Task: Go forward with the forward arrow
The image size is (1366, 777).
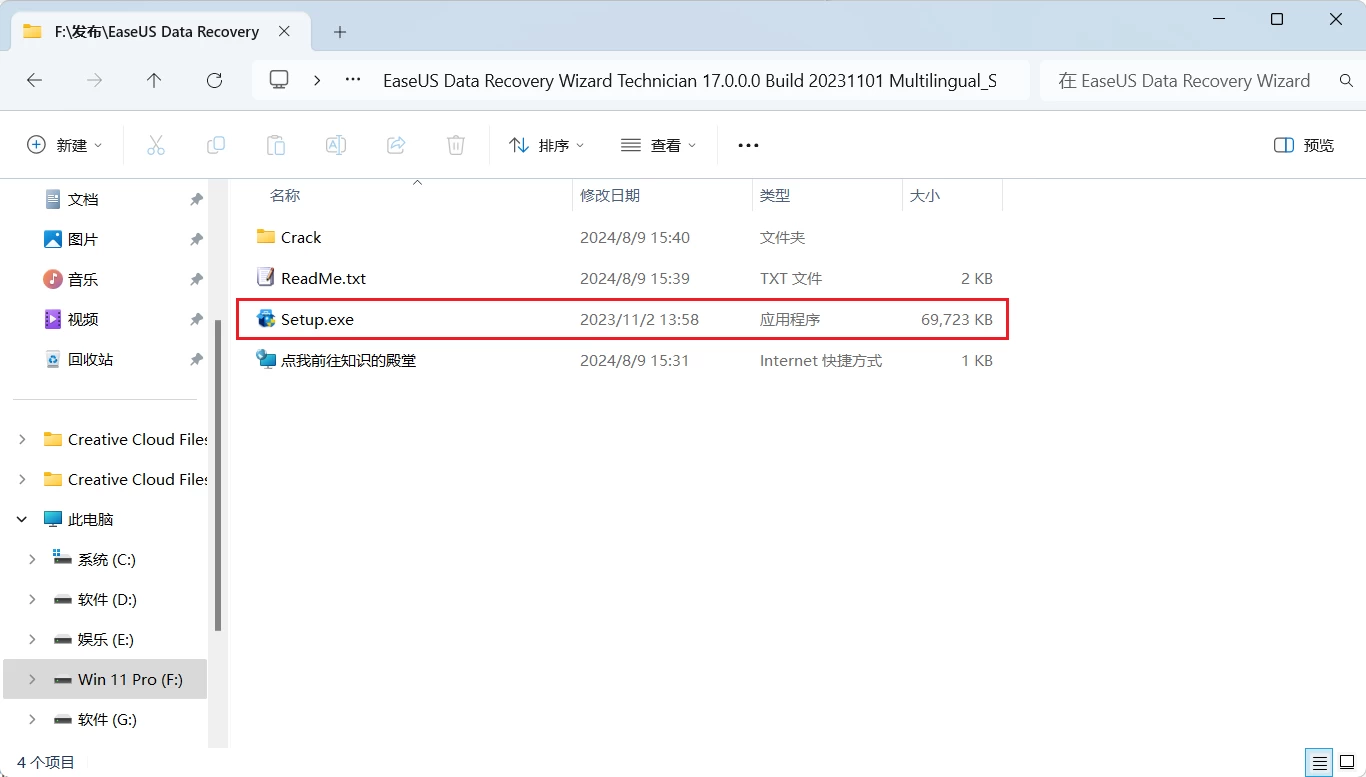Action: [x=94, y=81]
